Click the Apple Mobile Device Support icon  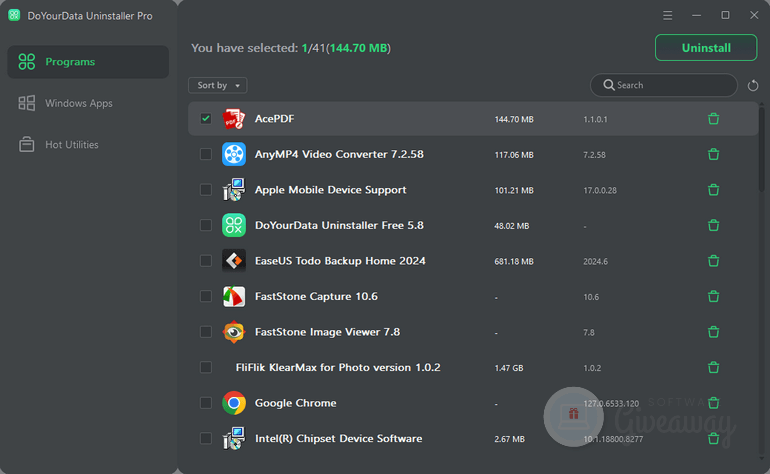234,190
